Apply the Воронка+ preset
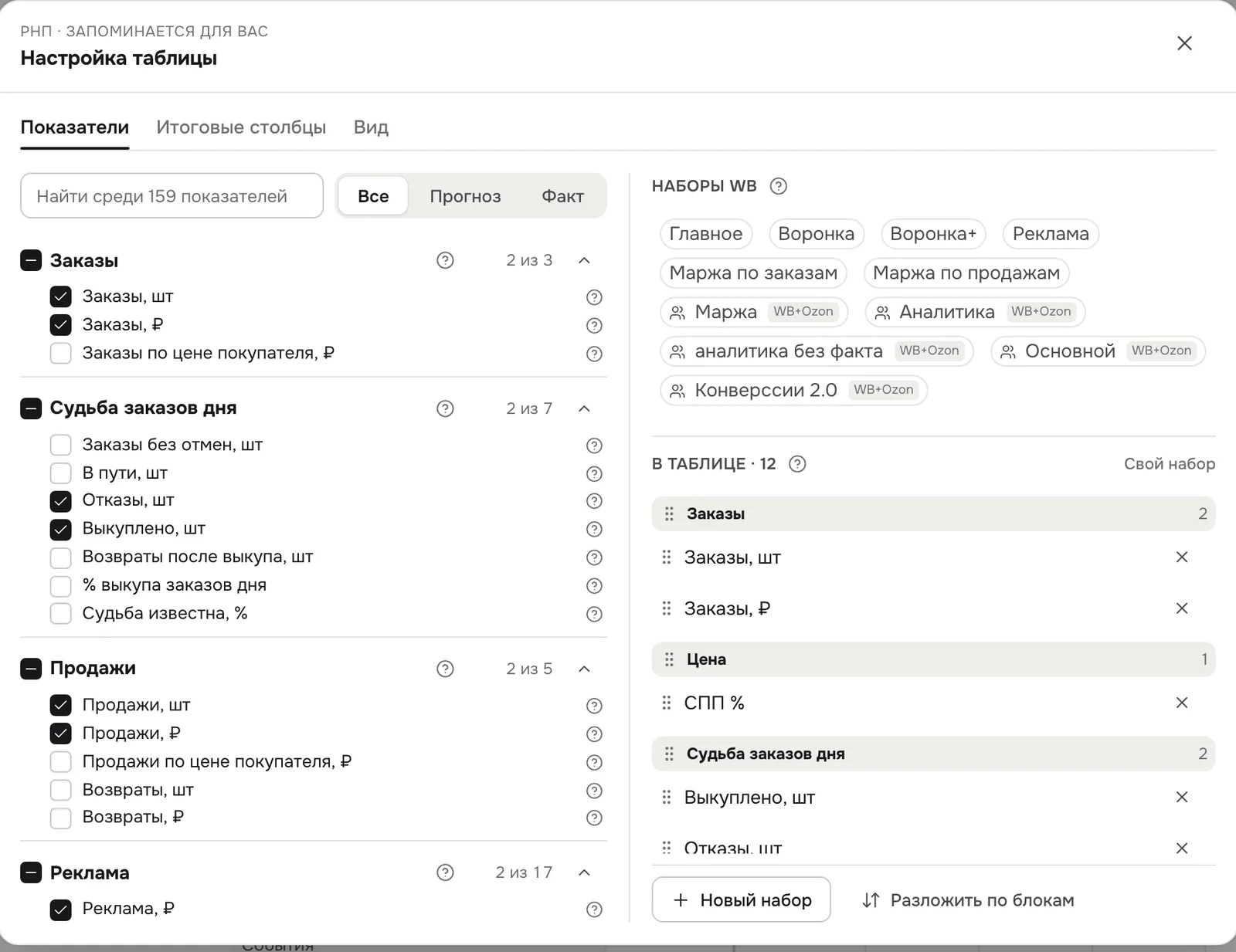The image size is (1236, 952). (x=933, y=234)
